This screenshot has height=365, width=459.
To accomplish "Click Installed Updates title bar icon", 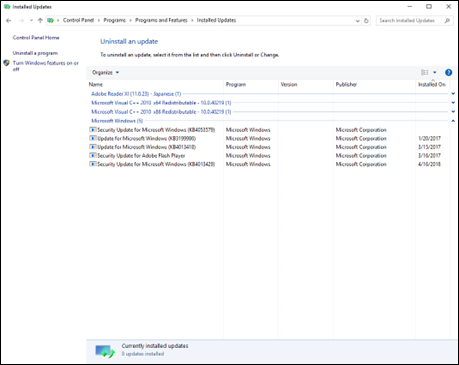I will [7, 7].
